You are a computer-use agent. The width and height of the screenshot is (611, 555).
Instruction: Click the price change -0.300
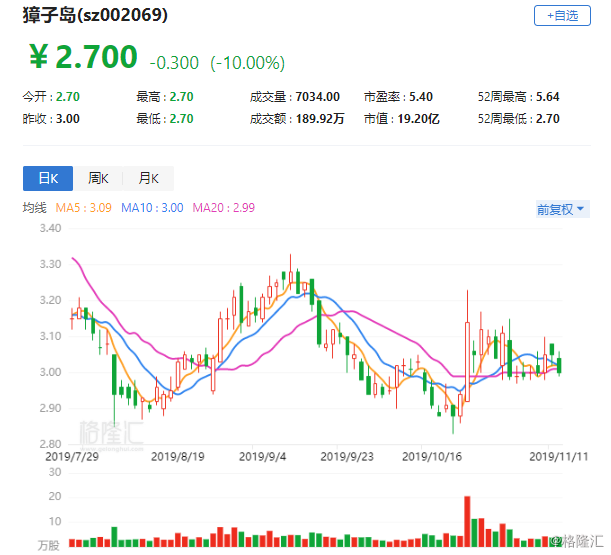click(x=174, y=63)
